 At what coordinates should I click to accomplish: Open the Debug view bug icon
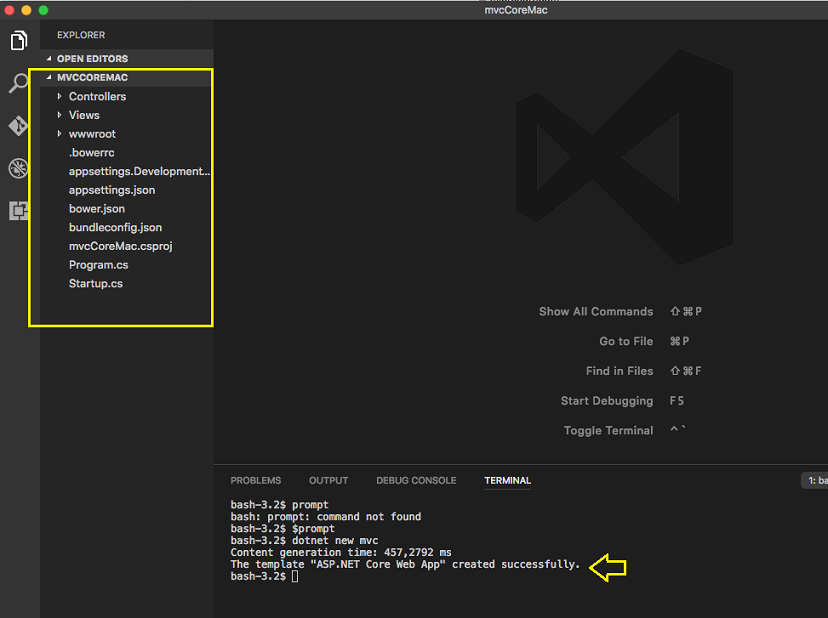19,168
